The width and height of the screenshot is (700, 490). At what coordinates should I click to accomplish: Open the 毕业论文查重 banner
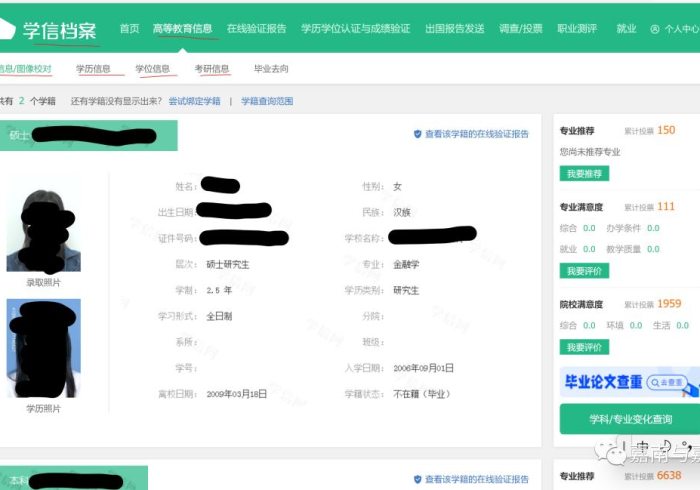click(629, 382)
